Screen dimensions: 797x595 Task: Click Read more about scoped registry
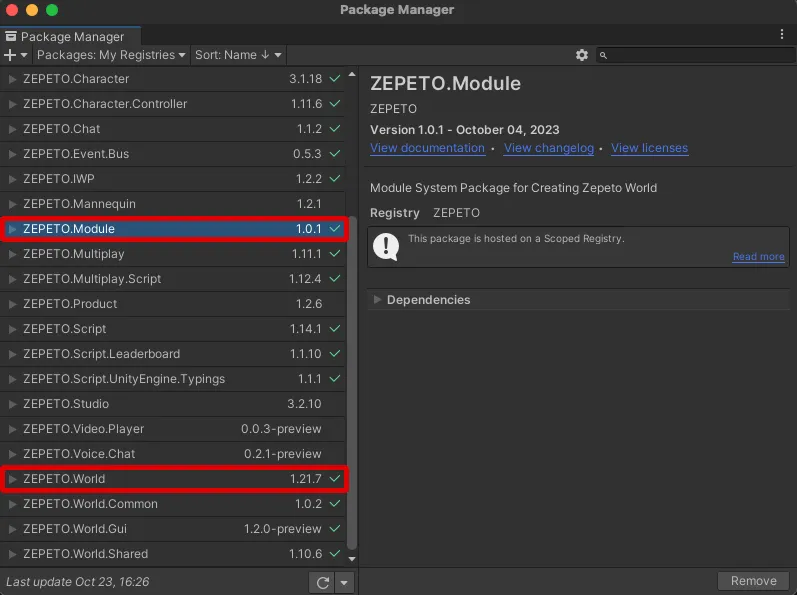coord(758,257)
